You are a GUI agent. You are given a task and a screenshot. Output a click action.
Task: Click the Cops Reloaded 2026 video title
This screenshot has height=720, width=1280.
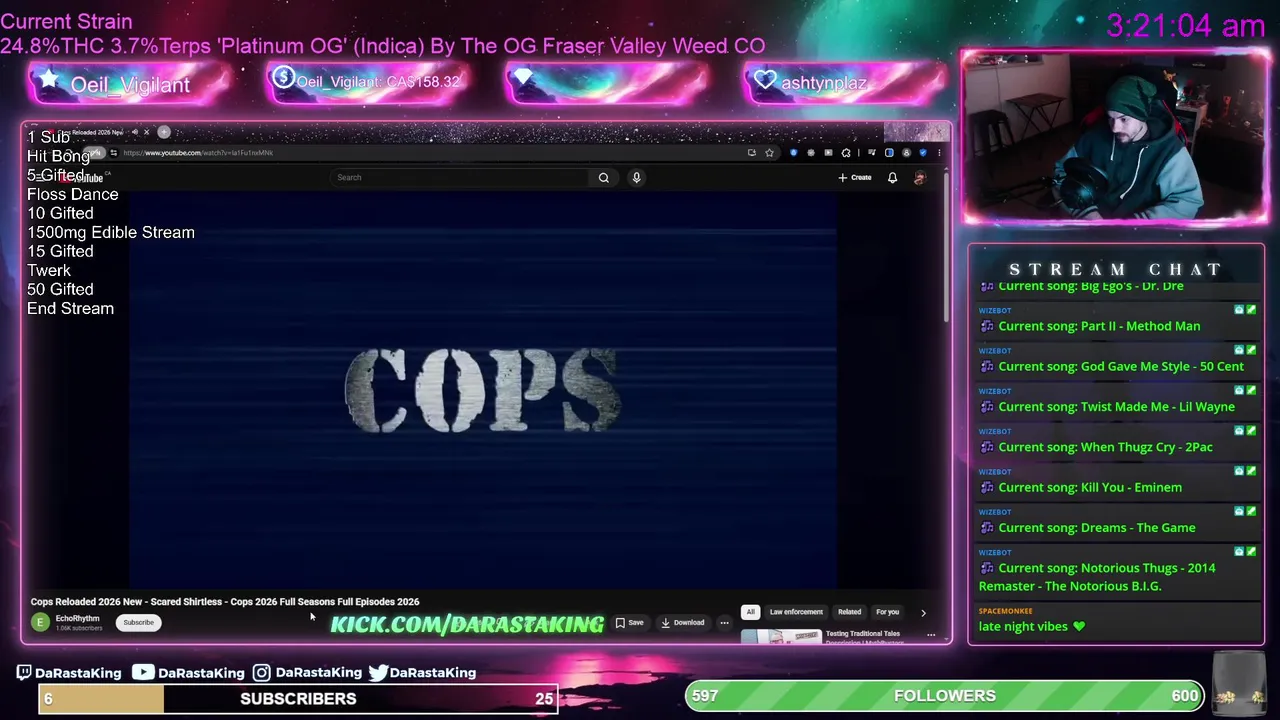point(225,602)
